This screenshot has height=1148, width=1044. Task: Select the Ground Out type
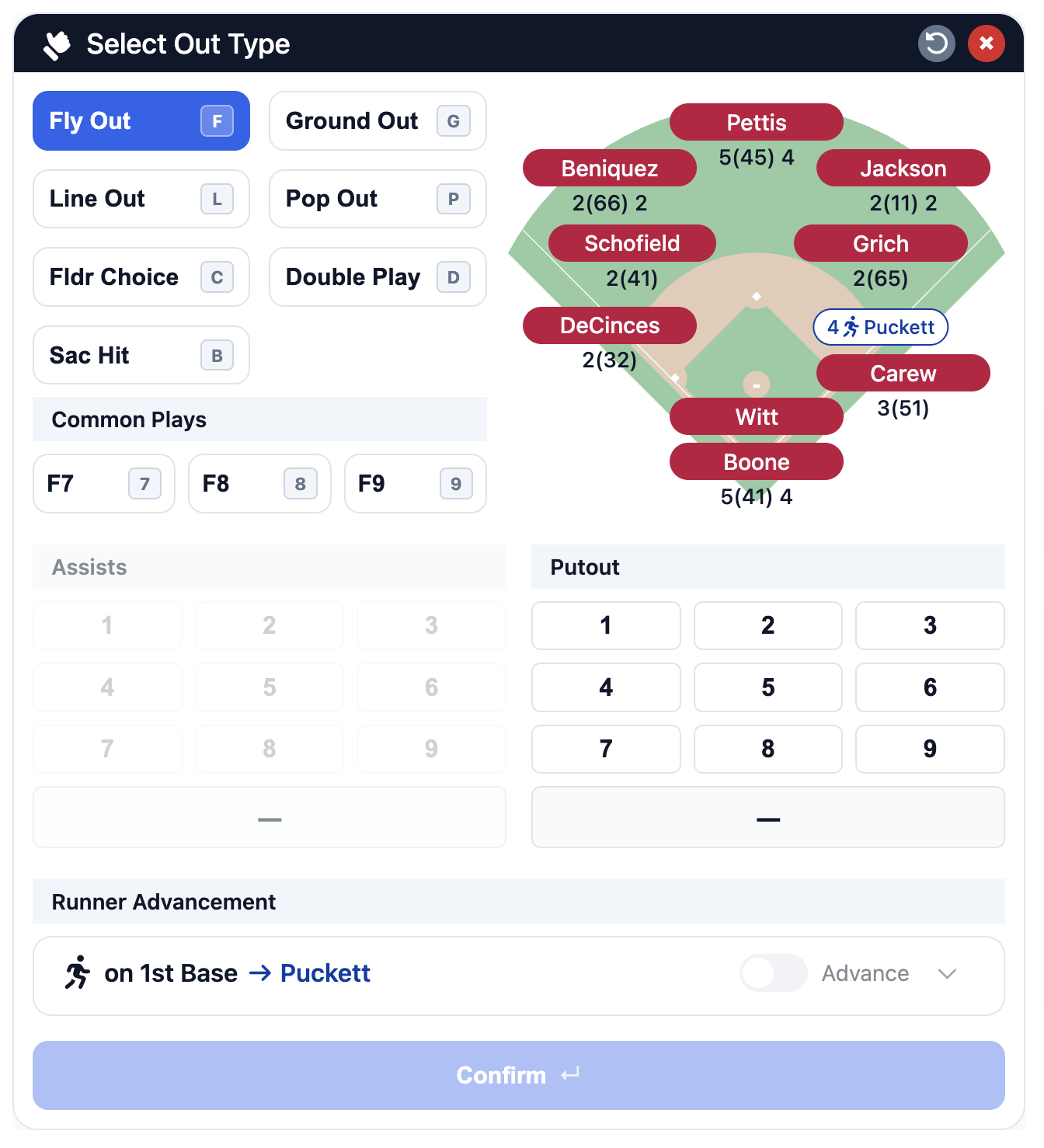[x=378, y=121]
